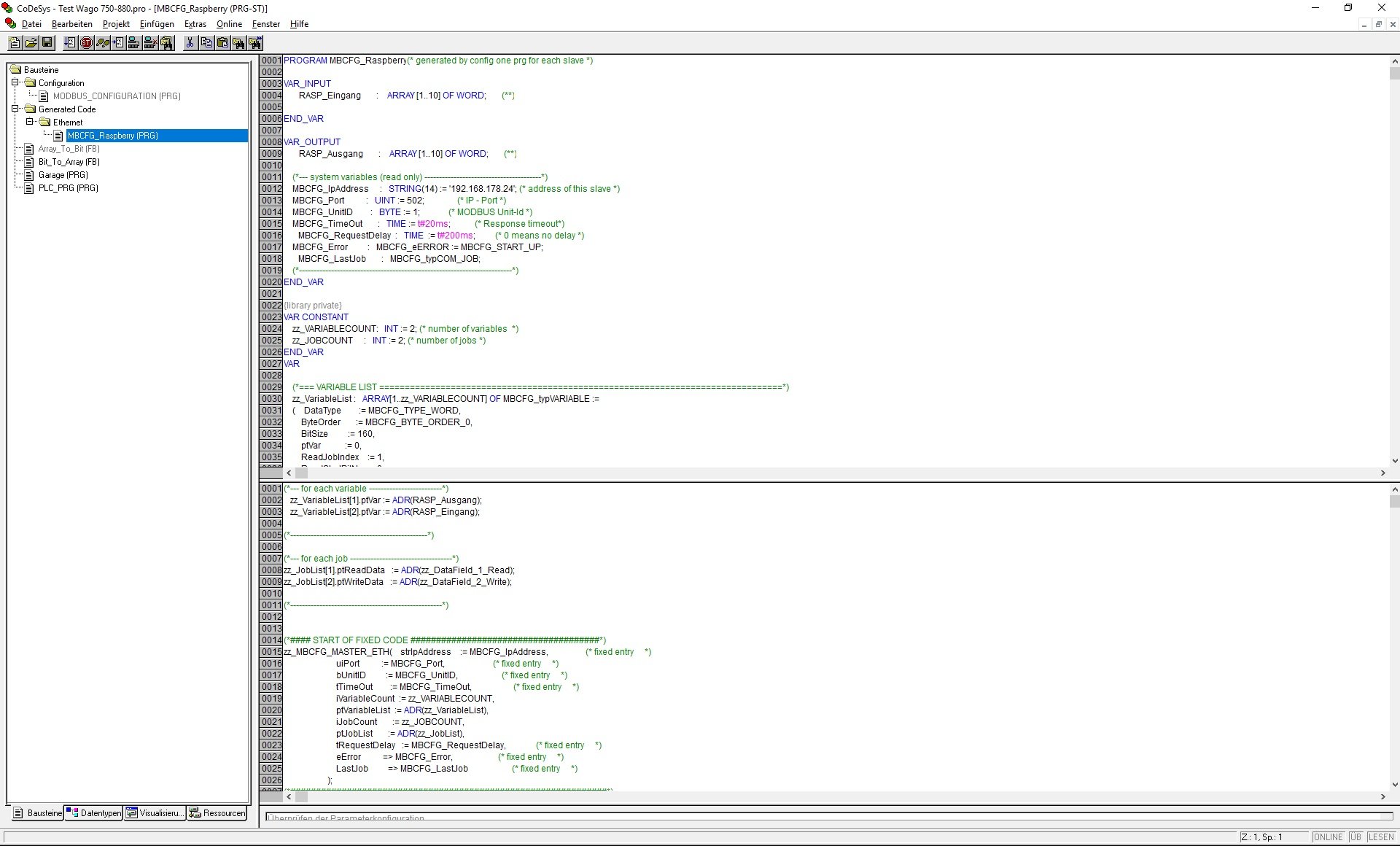
Task: Switch to the Datentypen tab
Action: 93,813
